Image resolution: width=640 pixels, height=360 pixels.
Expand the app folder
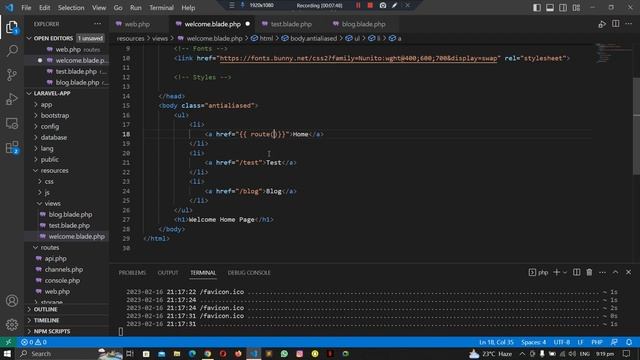46,104
